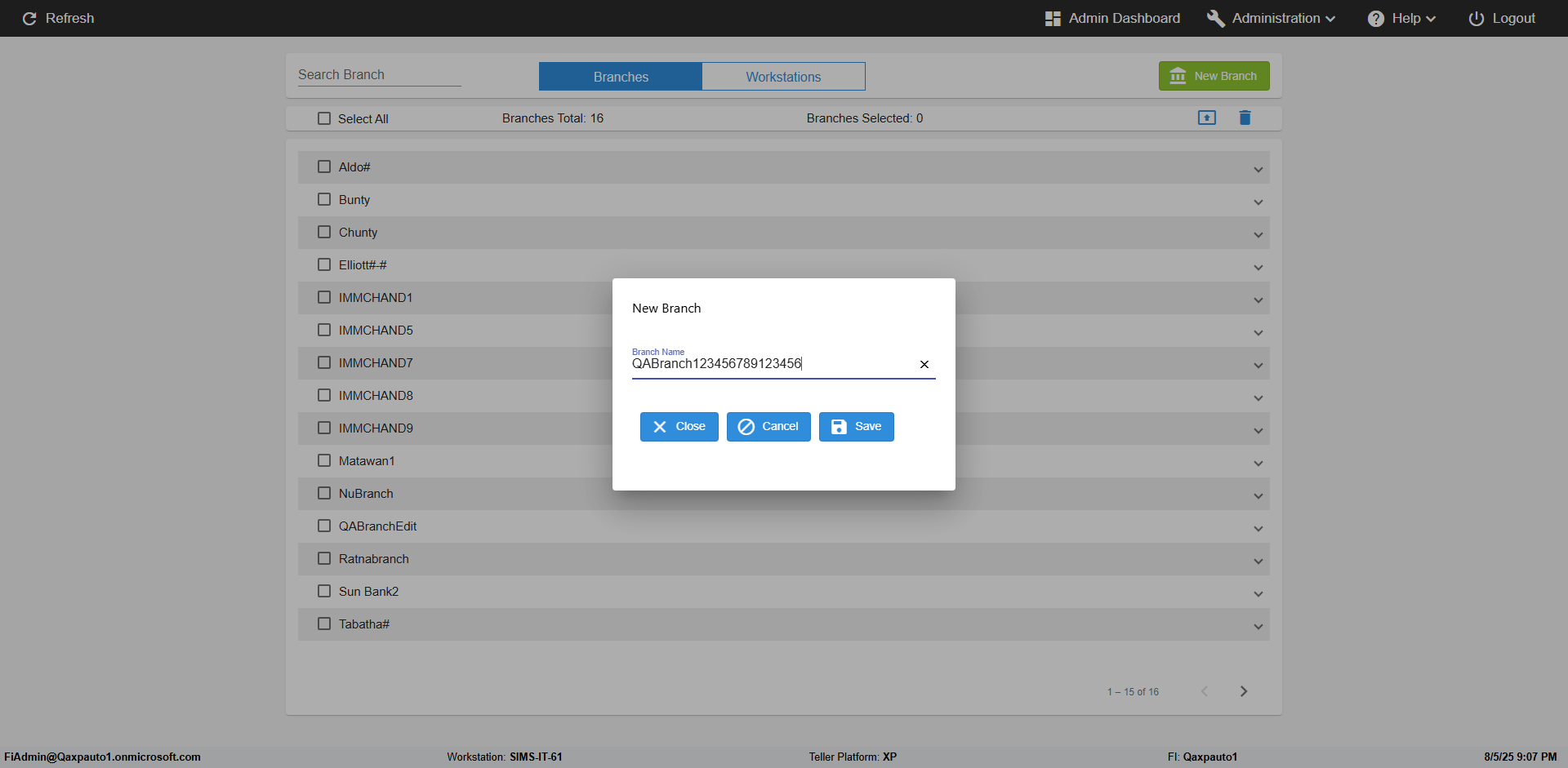Click FI: Qaxpauto1 status text

click(1202, 757)
